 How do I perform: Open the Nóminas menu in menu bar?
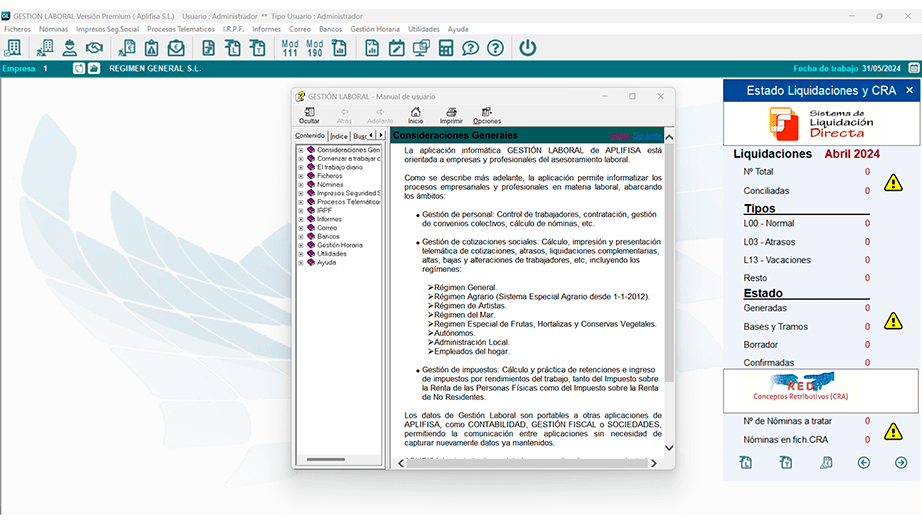54,29
